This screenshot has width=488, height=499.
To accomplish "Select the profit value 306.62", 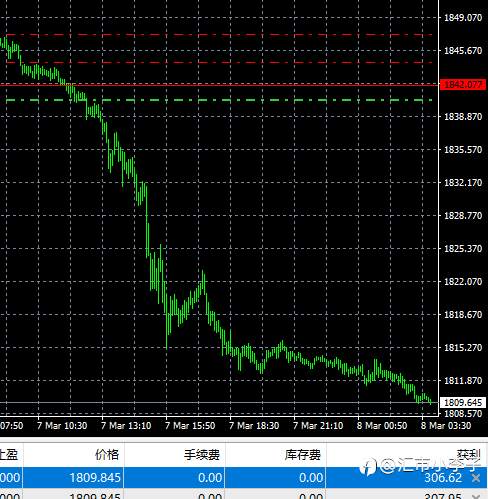I will [443, 478].
